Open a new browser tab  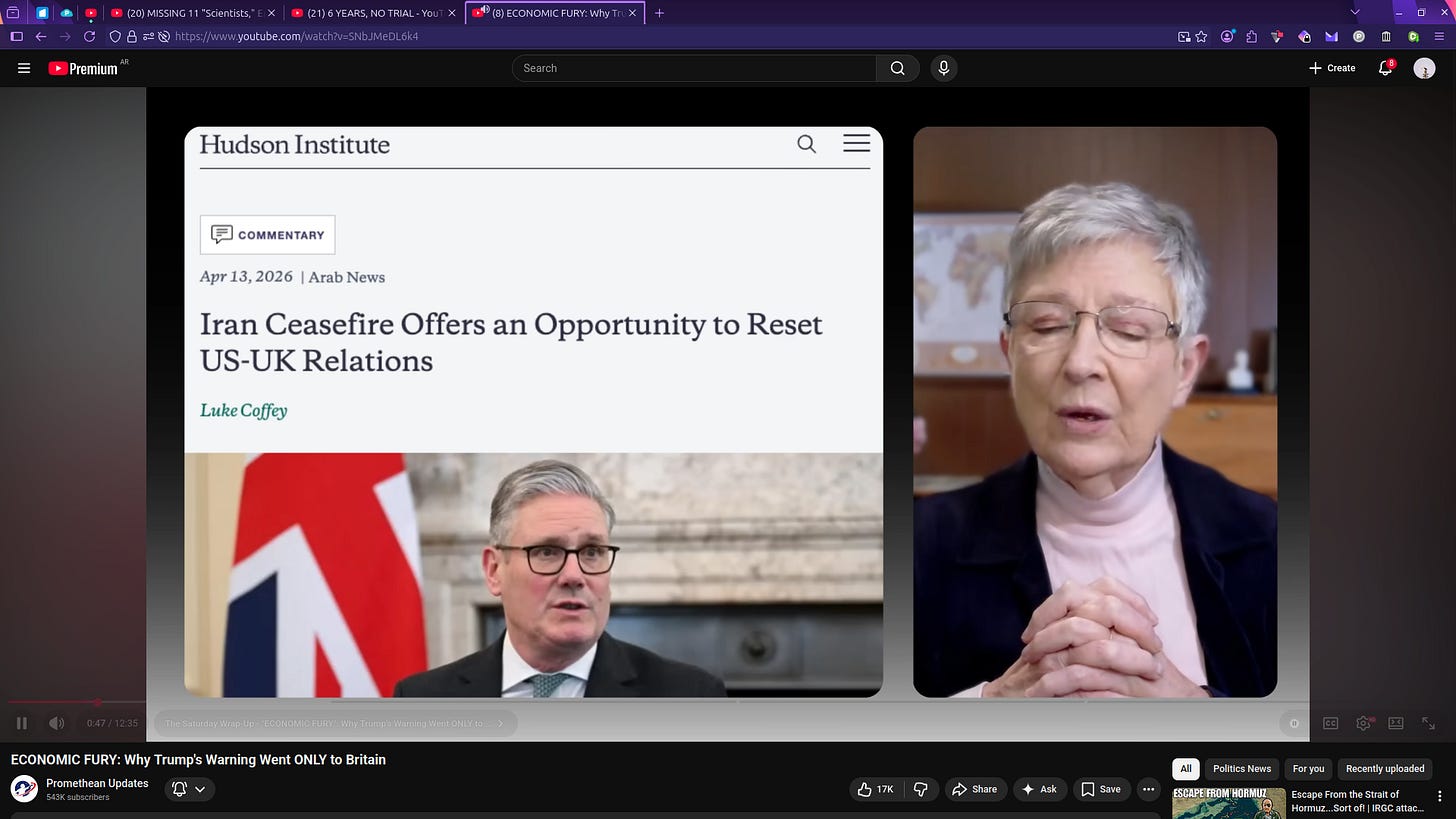coord(658,13)
